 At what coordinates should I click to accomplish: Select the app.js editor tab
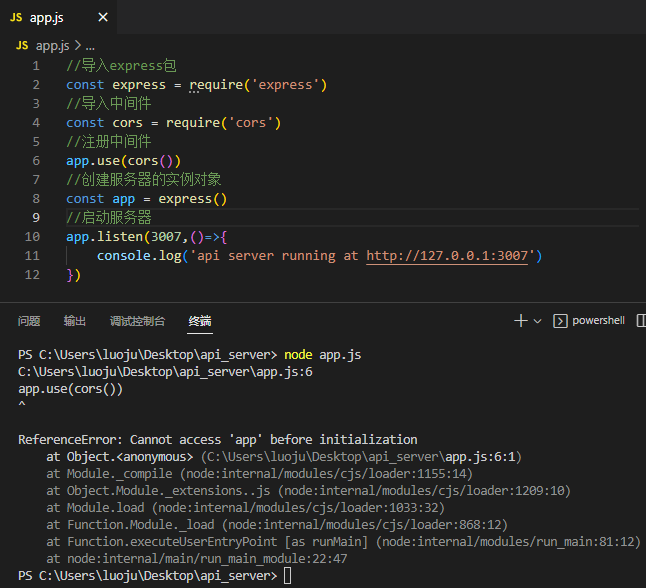[59, 17]
